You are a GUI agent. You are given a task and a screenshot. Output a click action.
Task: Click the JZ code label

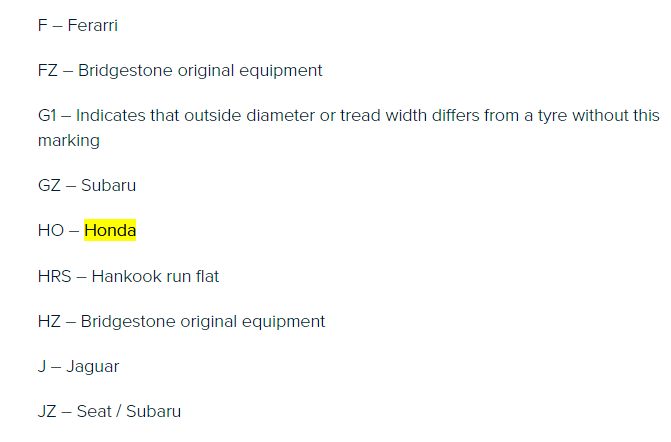click(x=47, y=411)
